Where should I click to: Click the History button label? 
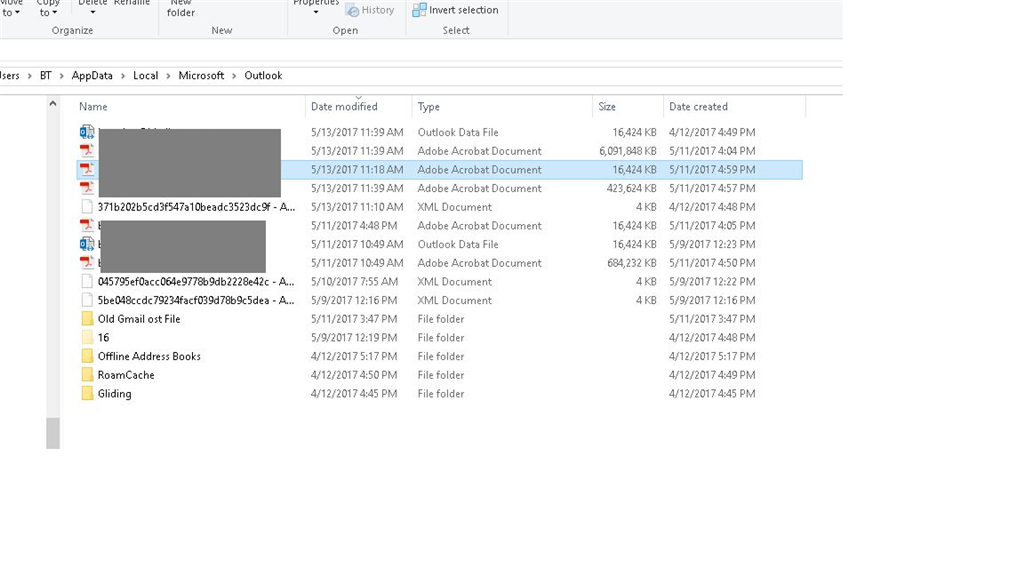click(378, 10)
